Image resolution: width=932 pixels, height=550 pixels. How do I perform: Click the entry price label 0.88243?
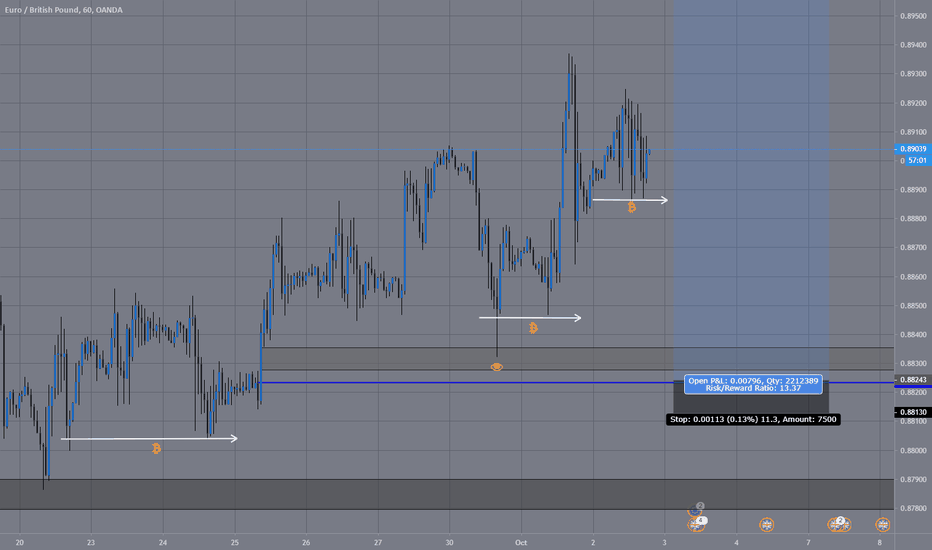pos(912,380)
